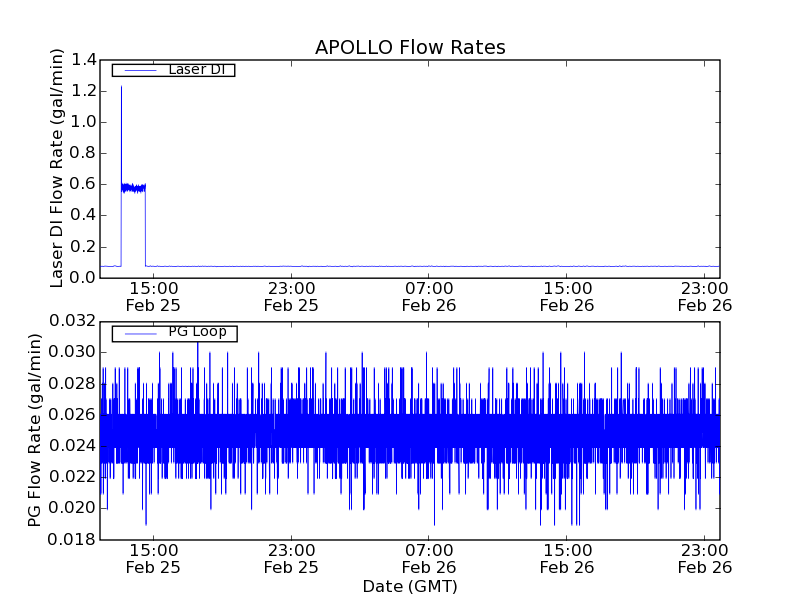
Task: Click the 0.022 tick on PG flow axis
Action: click(x=72, y=477)
